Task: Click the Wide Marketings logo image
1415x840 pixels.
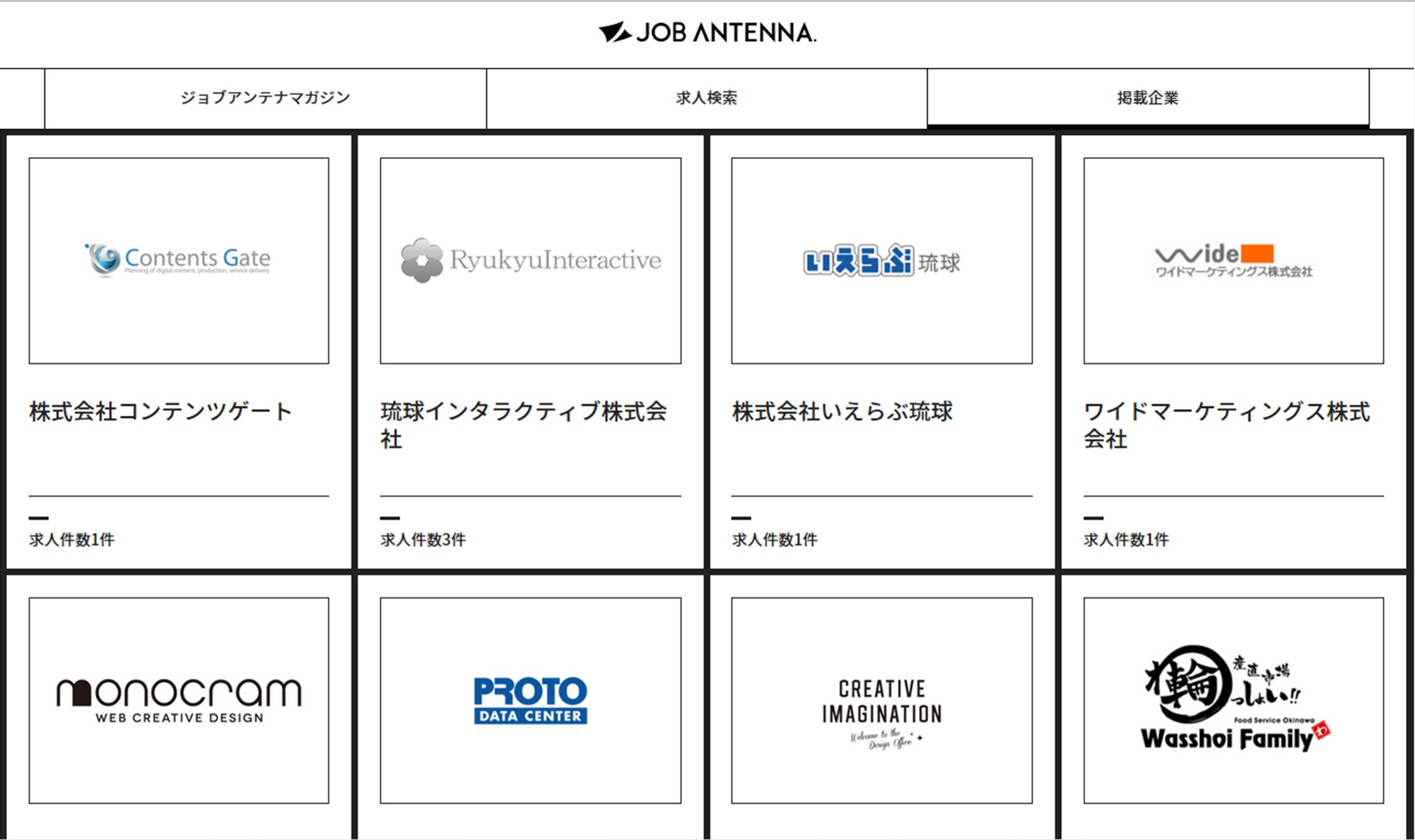Action: point(1233,261)
